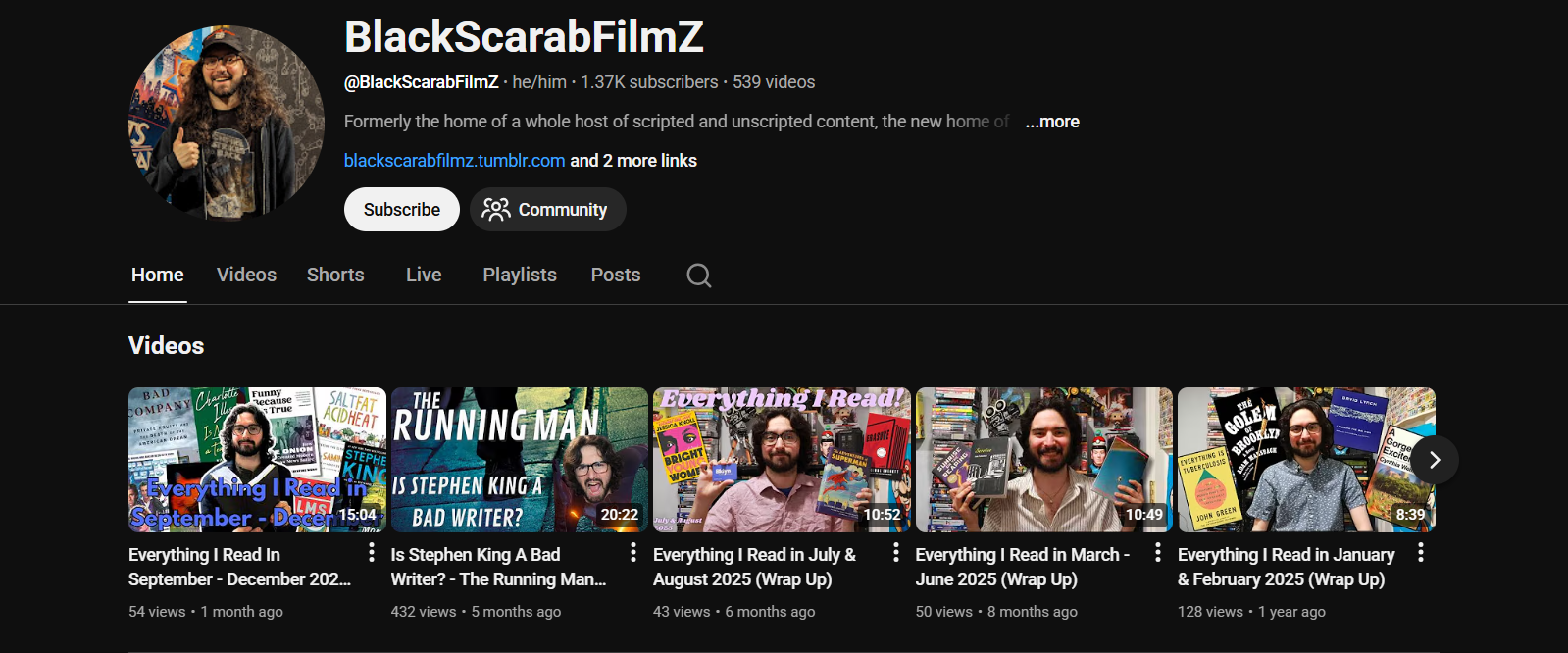This screenshot has height=653, width=1568.
Task: Click the '1.37K subscribers' text
Action: coord(649,82)
